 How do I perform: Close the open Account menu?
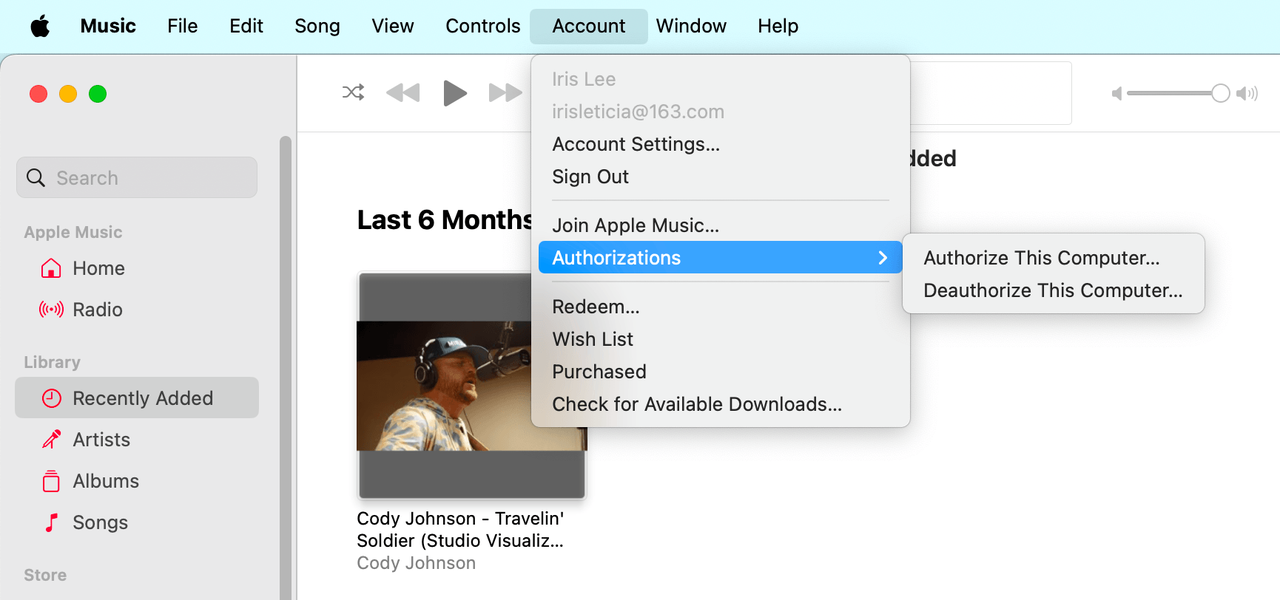pyautogui.click(x=589, y=26)
